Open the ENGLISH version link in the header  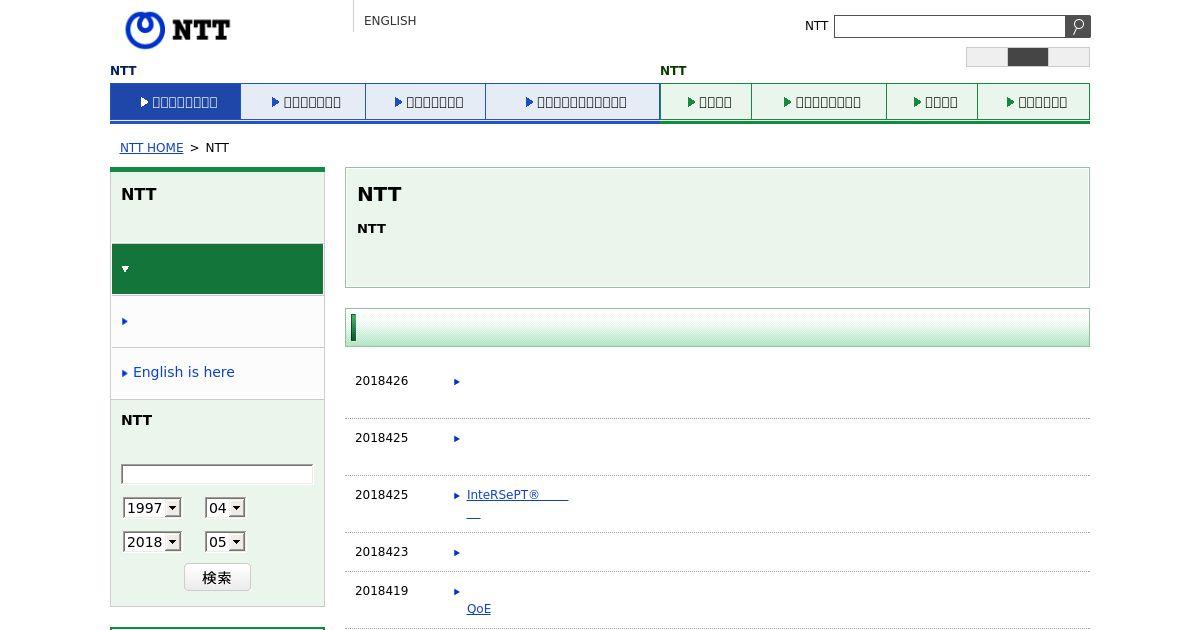(x=390, y=21)
